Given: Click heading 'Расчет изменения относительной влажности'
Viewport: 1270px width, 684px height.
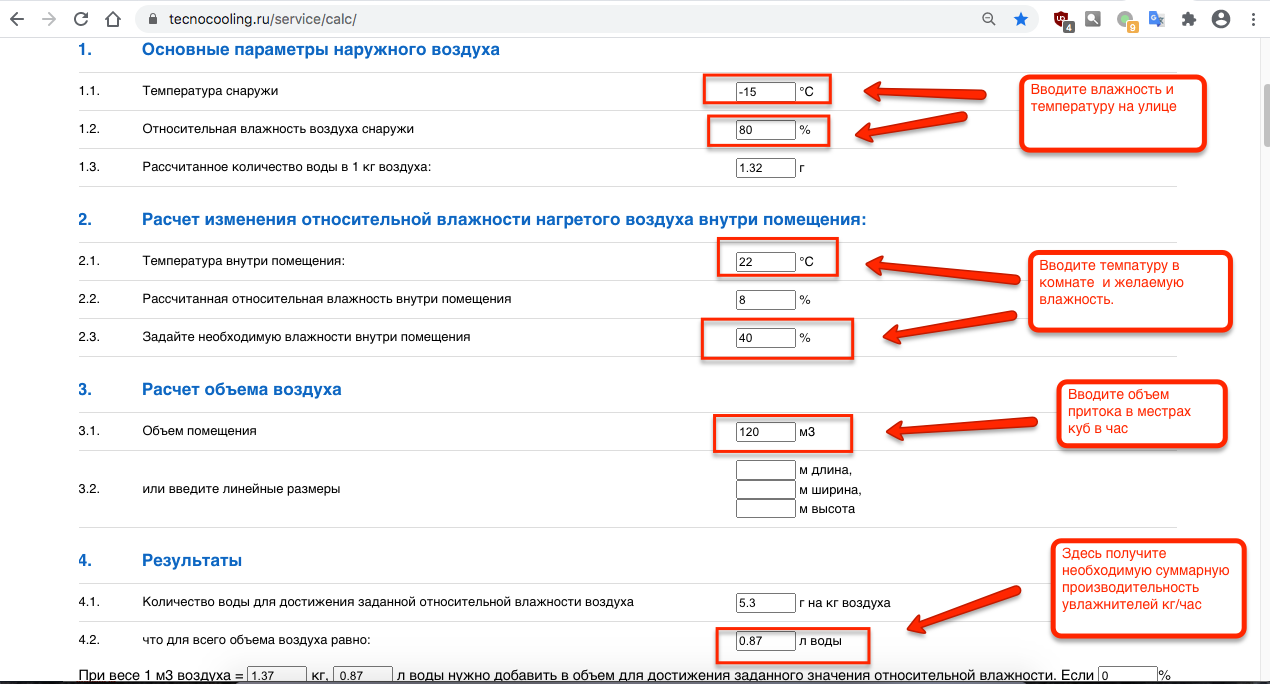Looking at the screenshot, I should (x=504, y=219).
